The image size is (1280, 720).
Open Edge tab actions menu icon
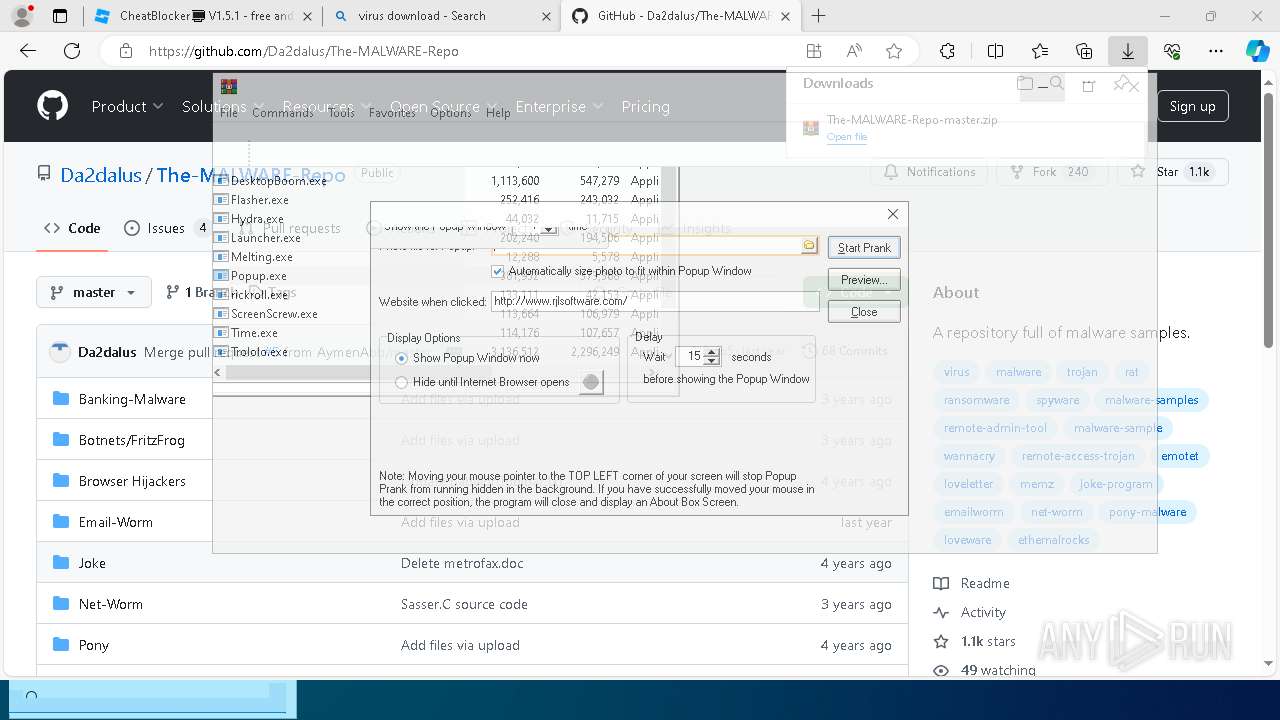tap(60, 16)
